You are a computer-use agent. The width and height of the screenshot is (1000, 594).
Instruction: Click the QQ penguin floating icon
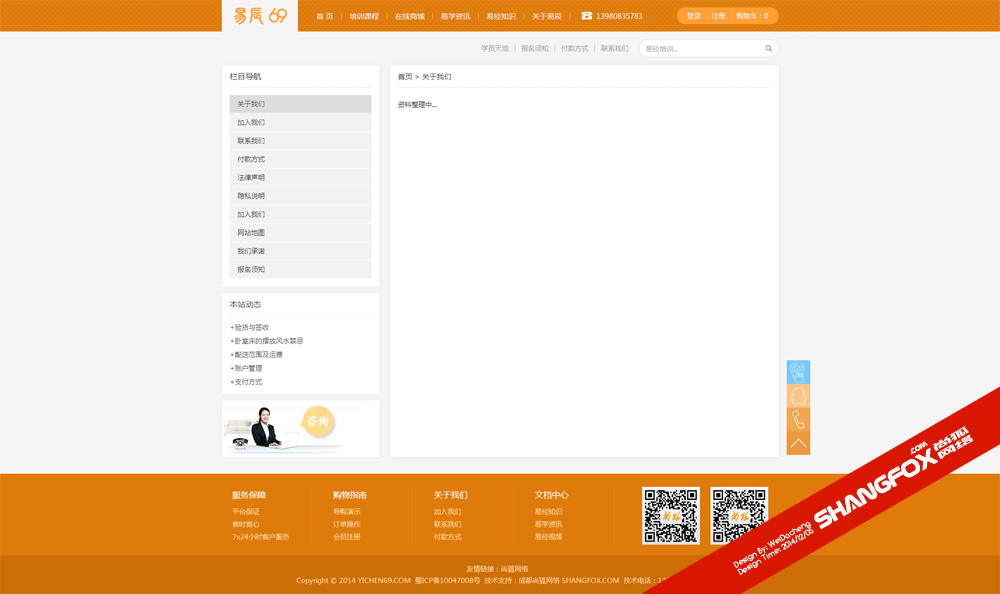(x=798, y=396)
